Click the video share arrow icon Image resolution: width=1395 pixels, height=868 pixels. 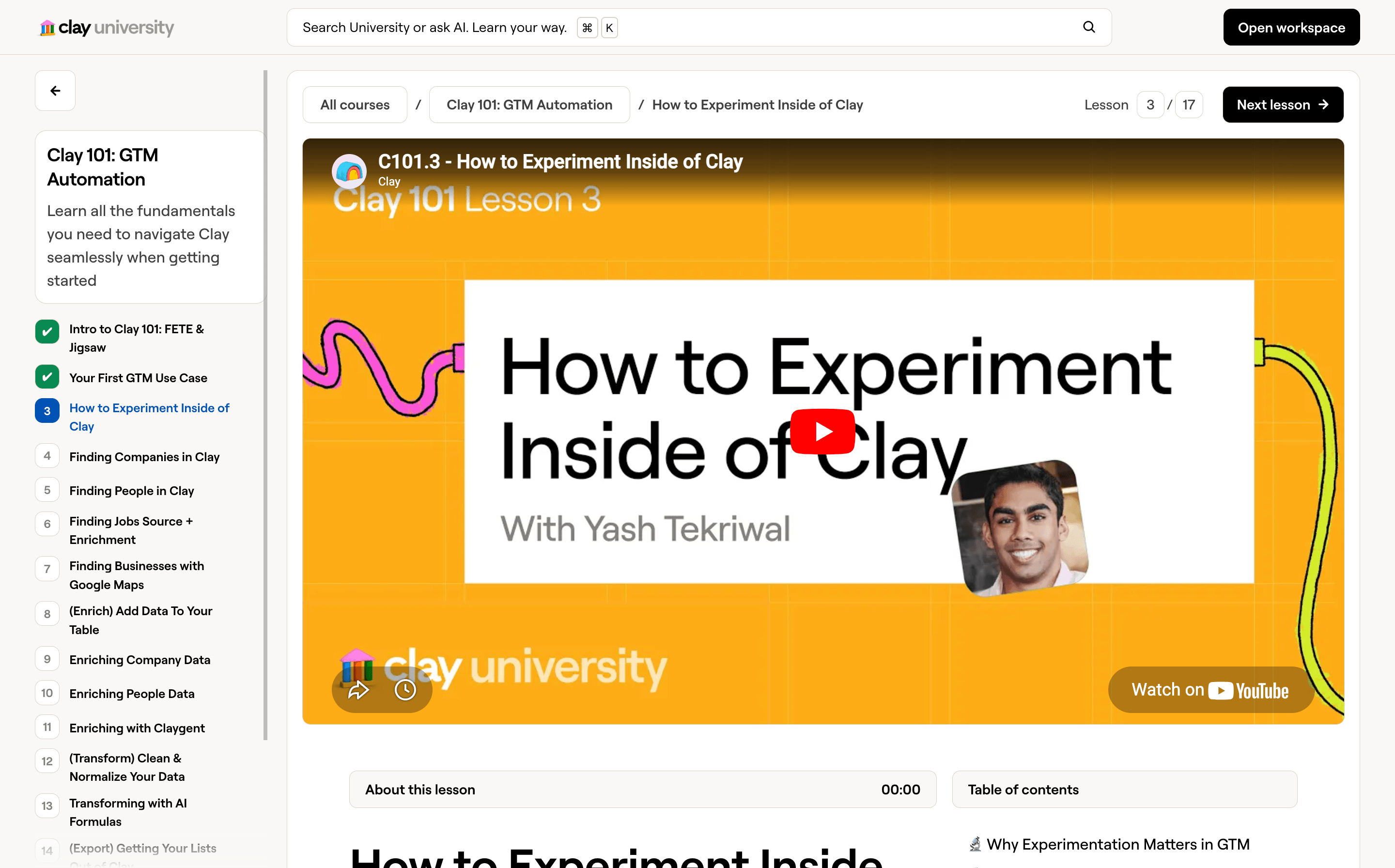[358, 689]
